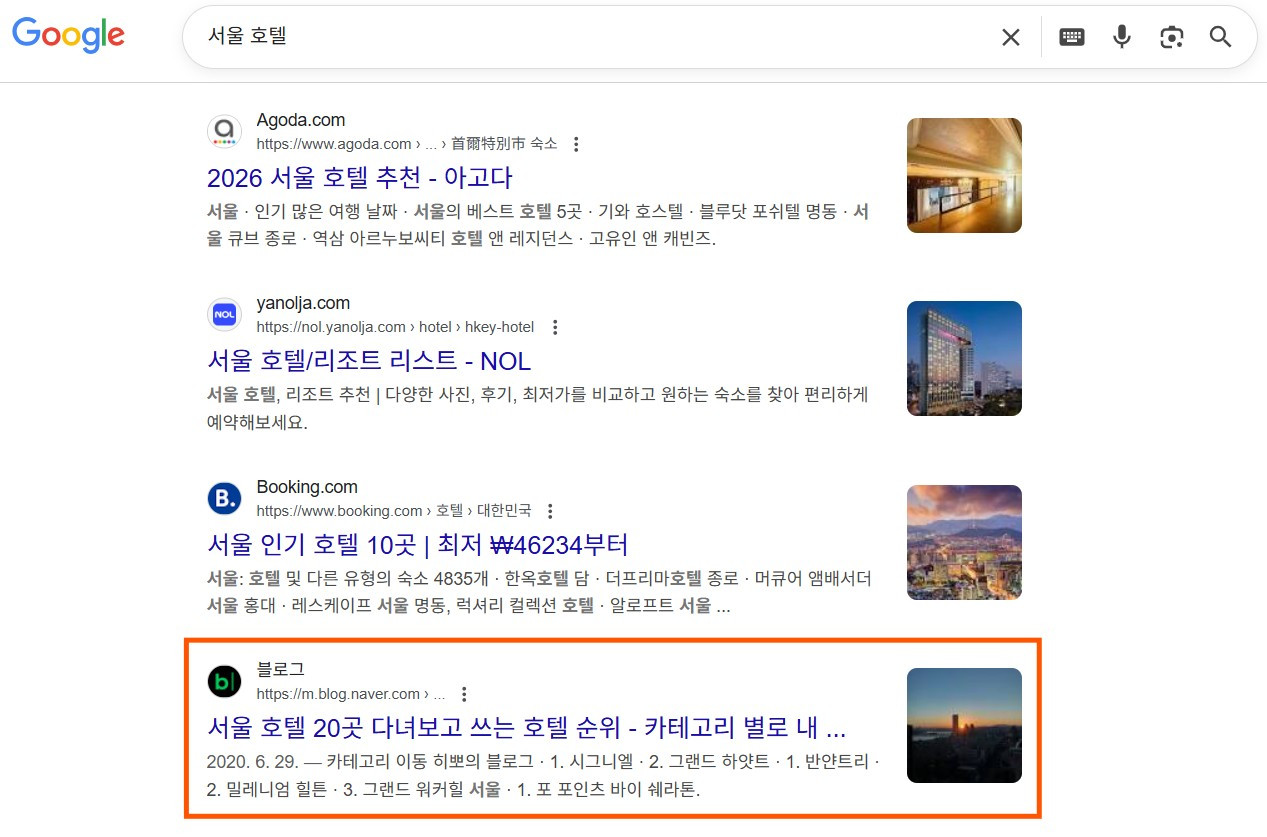
Task: Click the yanolja NOL favicon icon
Action: point(224,314)
